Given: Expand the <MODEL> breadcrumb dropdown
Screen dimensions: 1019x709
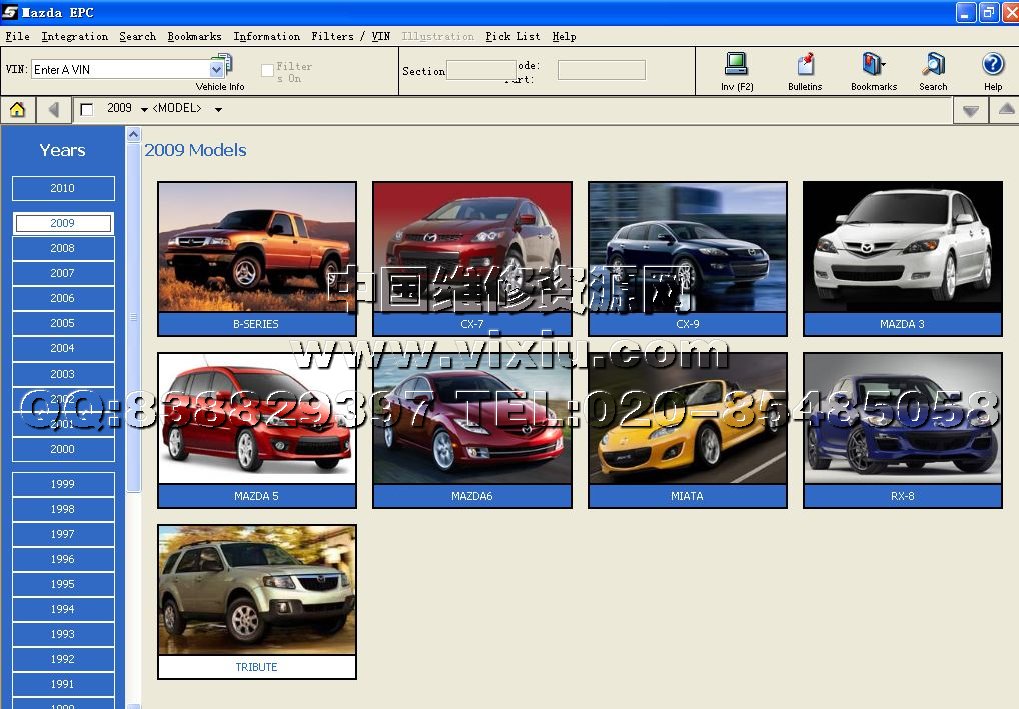Looking at the screenshot, I should [x=218, y=109].
